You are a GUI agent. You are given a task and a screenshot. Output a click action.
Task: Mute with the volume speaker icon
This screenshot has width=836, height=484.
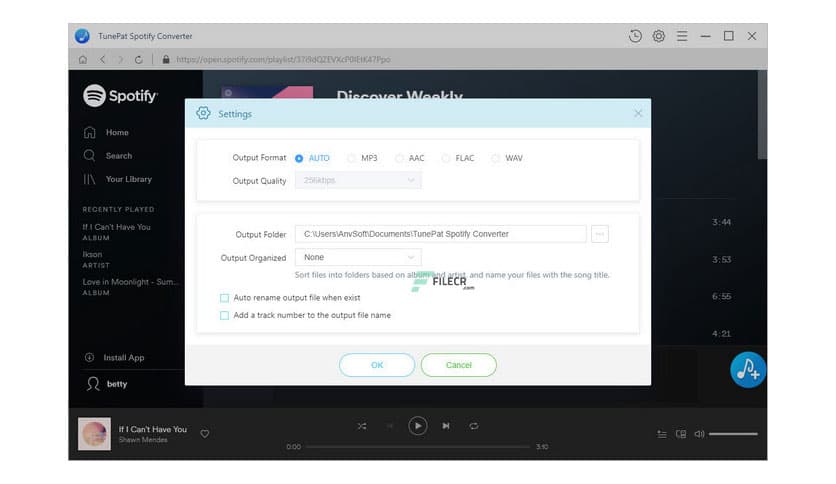(699, 434)
